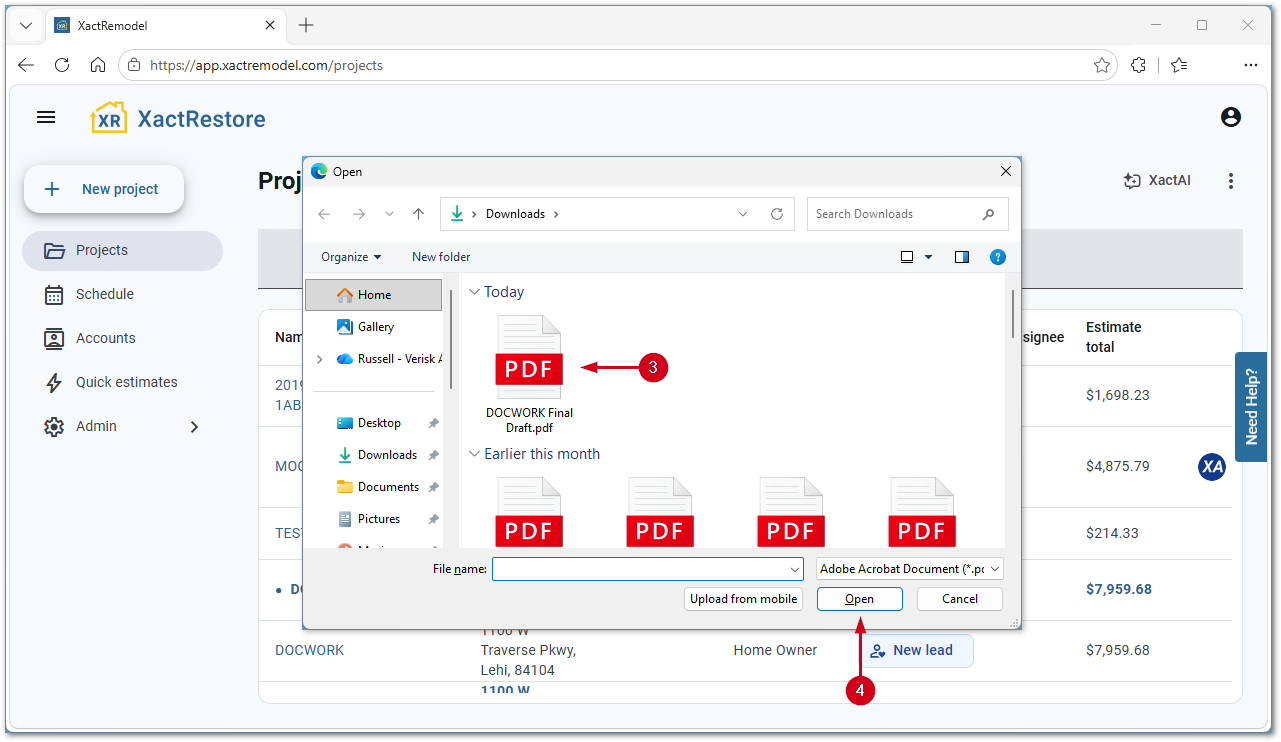Create a New folder in Downloads
Image resolution: width=1281 pixels, height=742 pixels.
[441, 257]
